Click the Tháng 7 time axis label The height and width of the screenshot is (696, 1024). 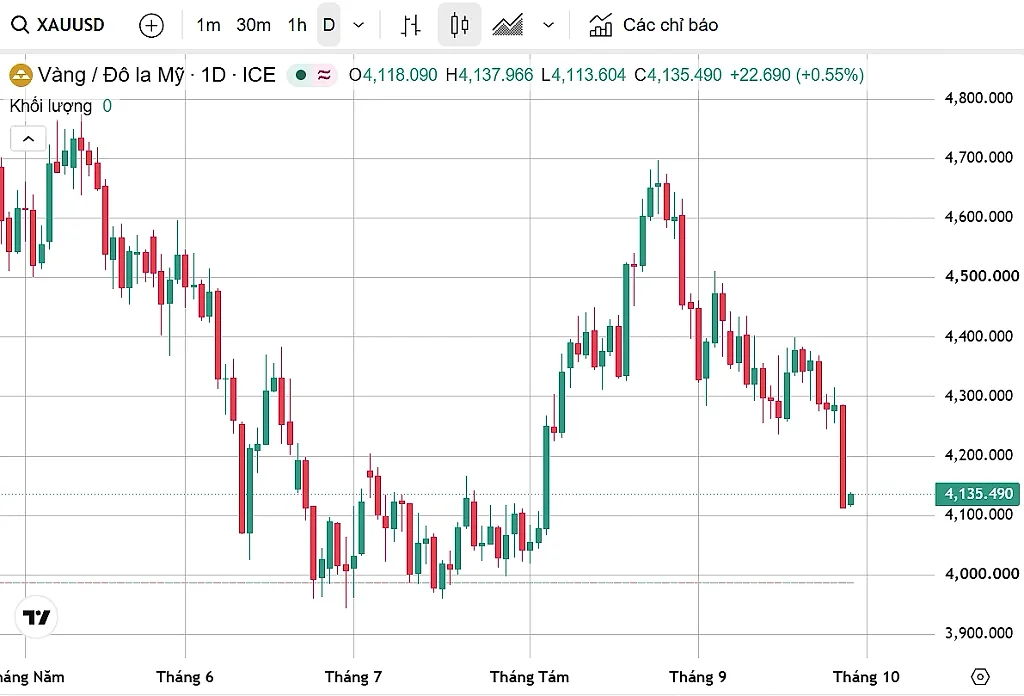[x=353, y=676]
